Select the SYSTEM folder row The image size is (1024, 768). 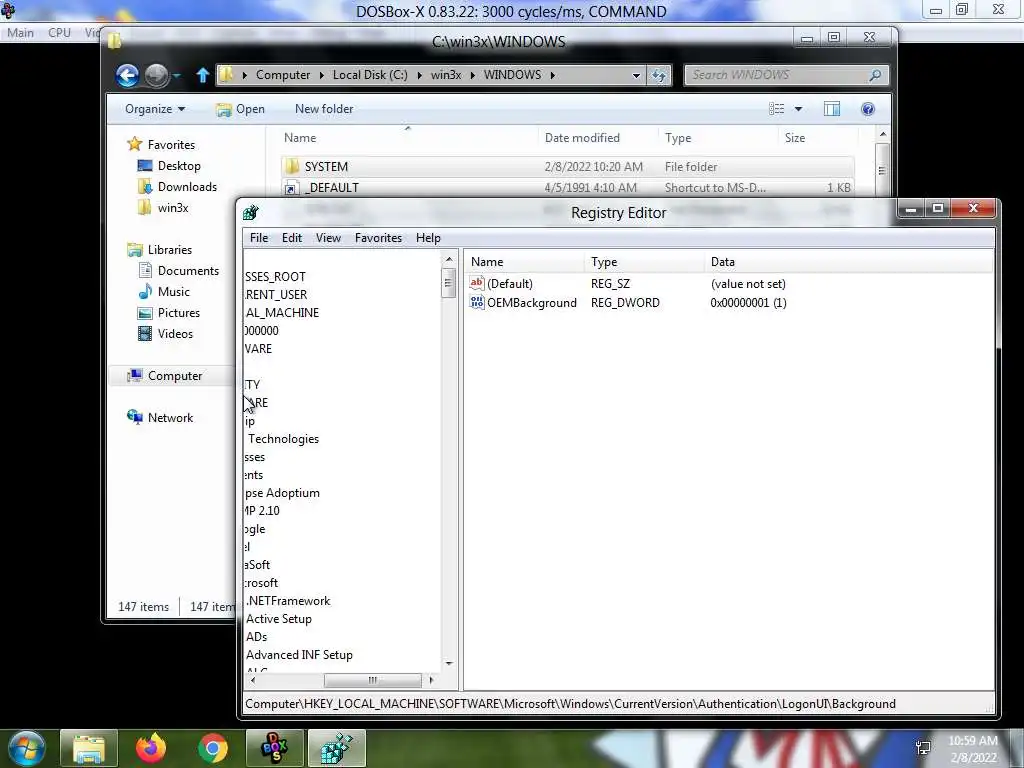tap(567, 167)
